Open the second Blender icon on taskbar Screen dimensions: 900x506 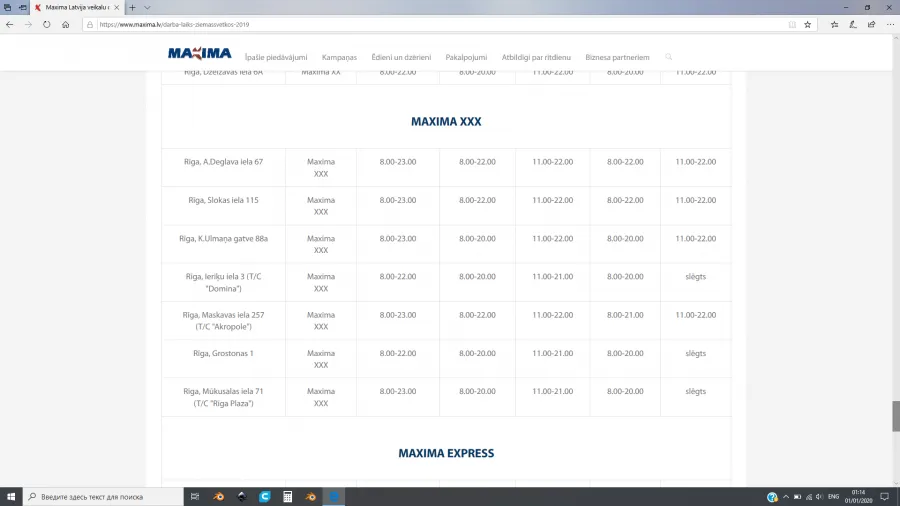[311, 497]
